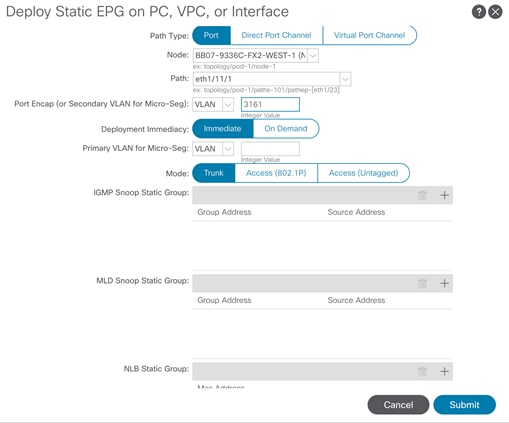Set Deployment Immediacy to Immediate
The image size is (509, 423).
223,129
